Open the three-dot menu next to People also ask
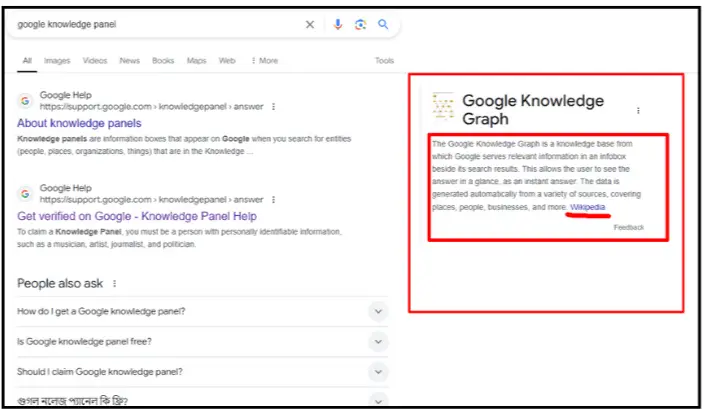 (115, 284)
